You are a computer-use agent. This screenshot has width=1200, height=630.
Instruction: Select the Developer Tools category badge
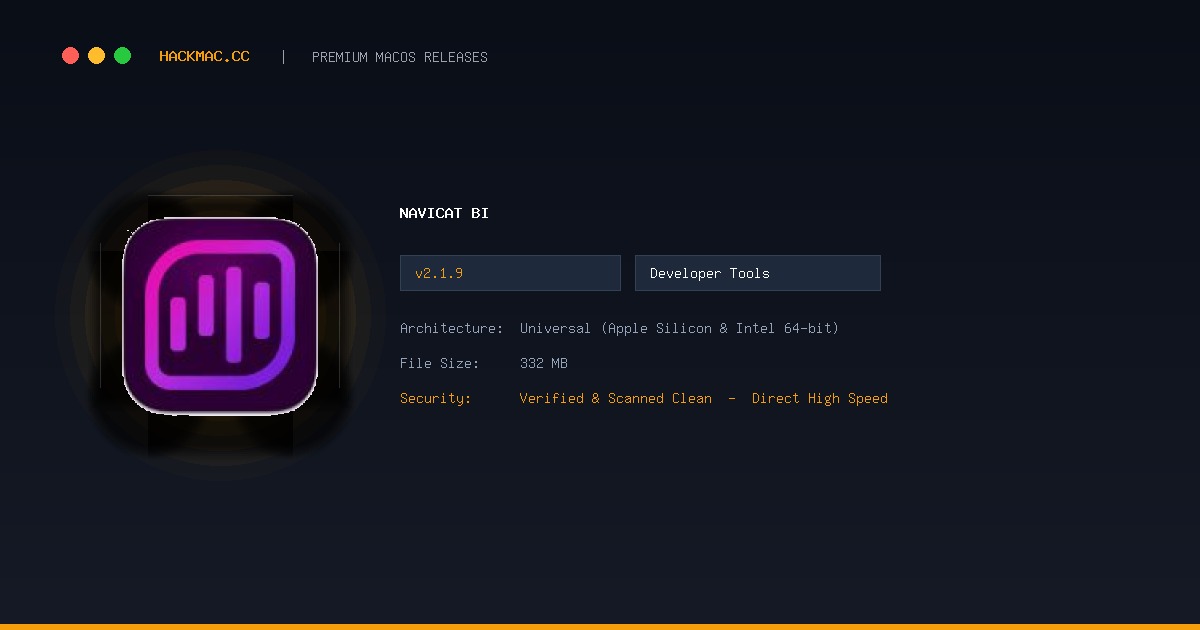click(758, 273)
